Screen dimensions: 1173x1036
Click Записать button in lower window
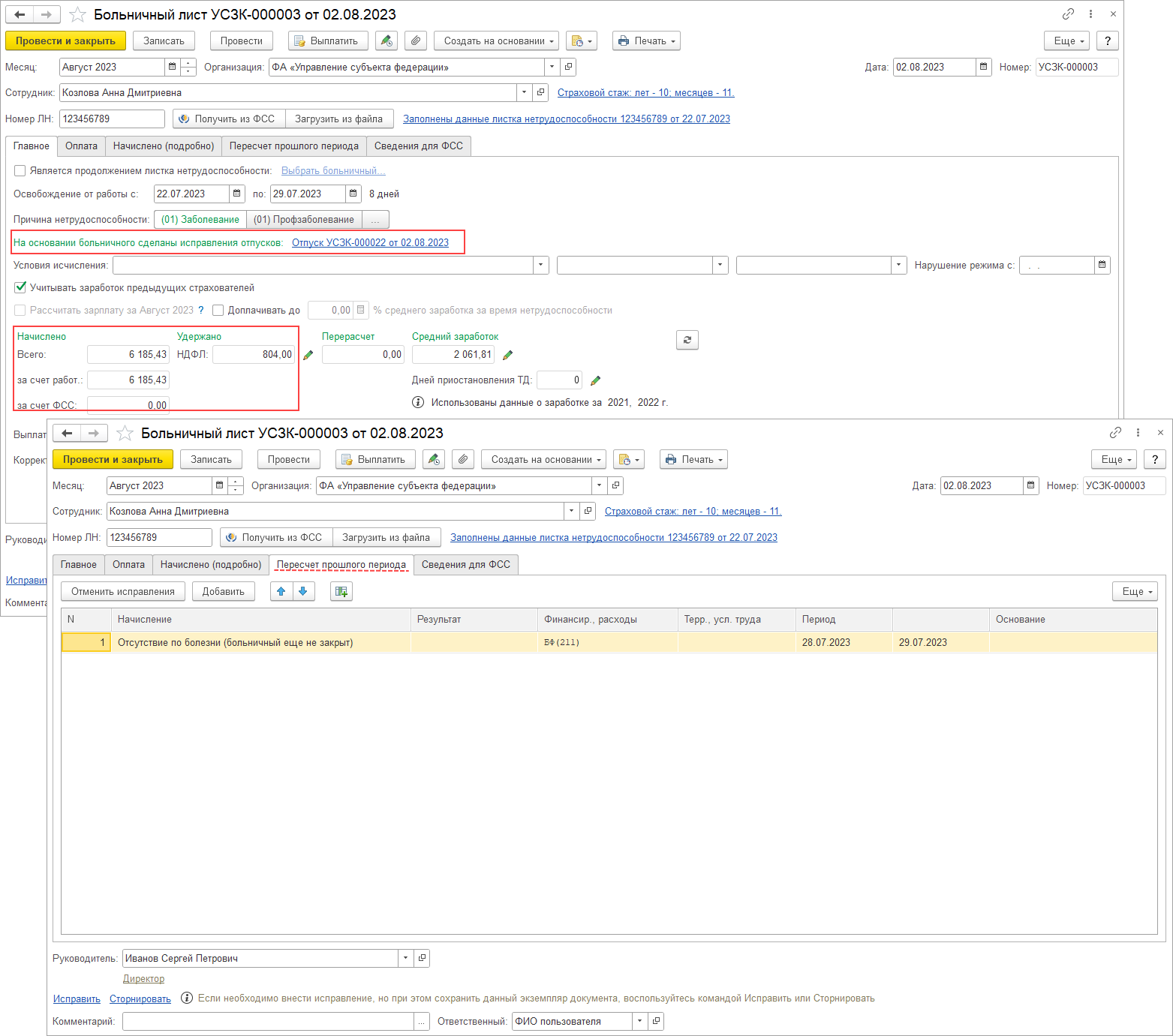click(x=211, y=459)
